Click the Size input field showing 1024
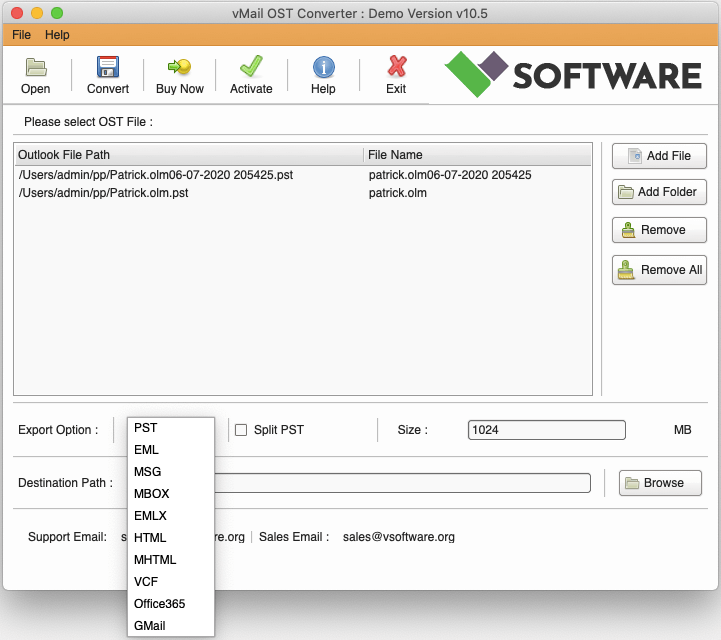Image resolution: width=721 pixels, height=640 pixels. (x=546, y=430)
